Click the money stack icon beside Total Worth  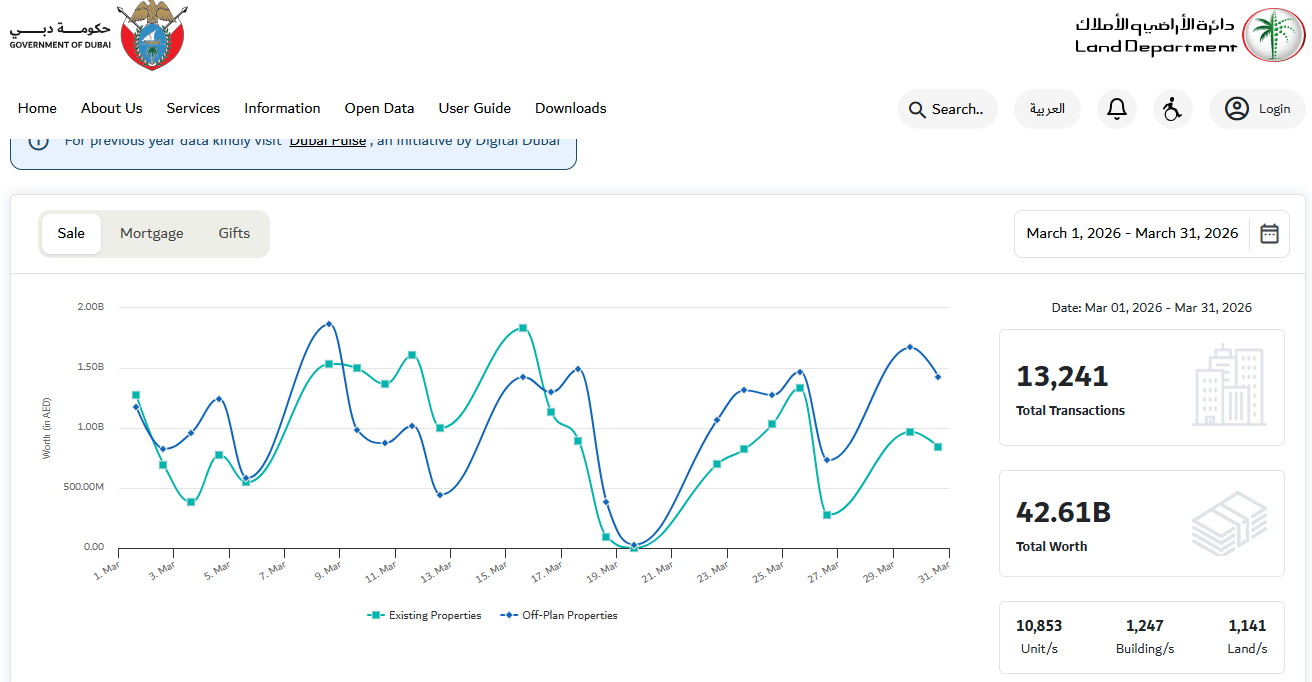point(1231,523)
